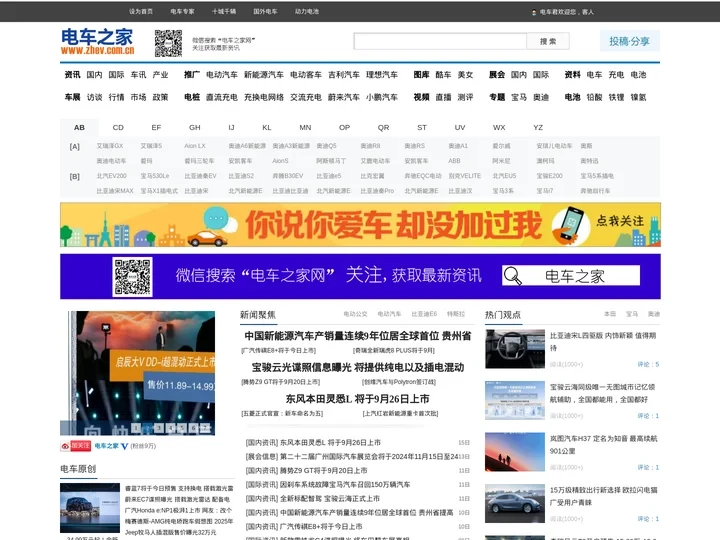This screenshot has height=540, width=720.
Task: Select the EF brand tab
Action: tap(156, 128)
